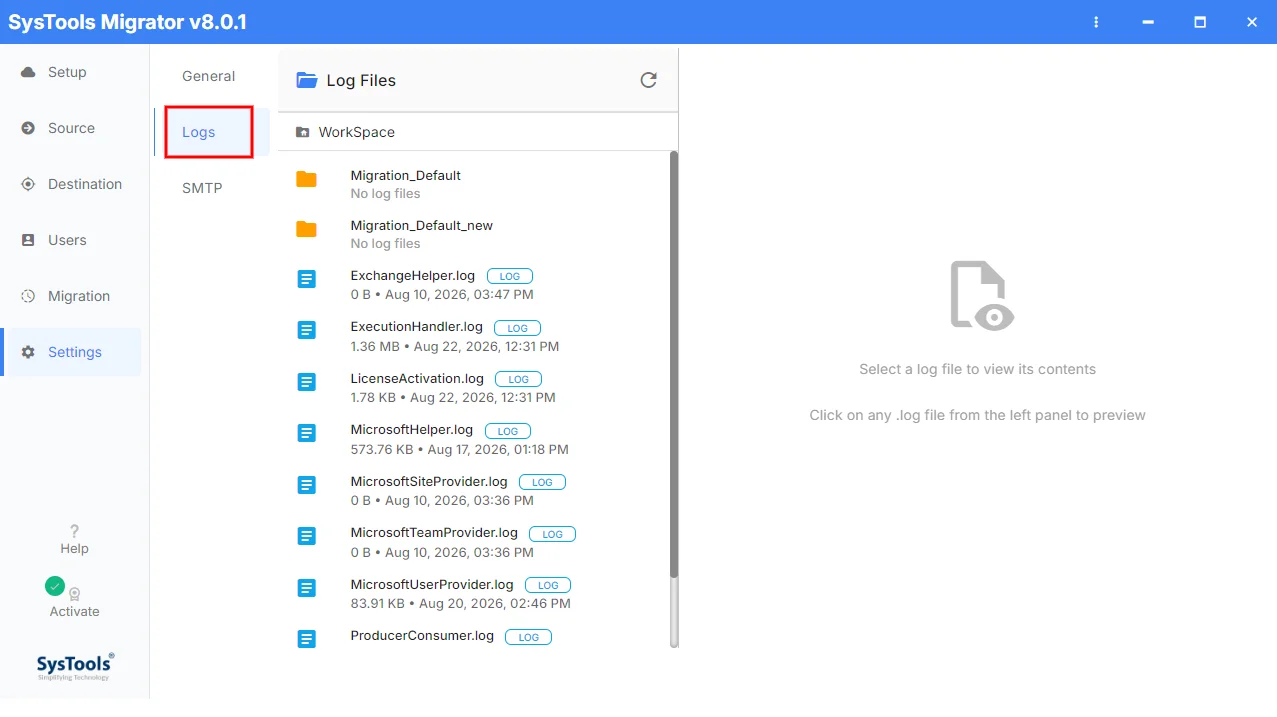The width and height of the screenshot is (1277, 717).
Task: Open the General settings tab
Action: (208, 76)
